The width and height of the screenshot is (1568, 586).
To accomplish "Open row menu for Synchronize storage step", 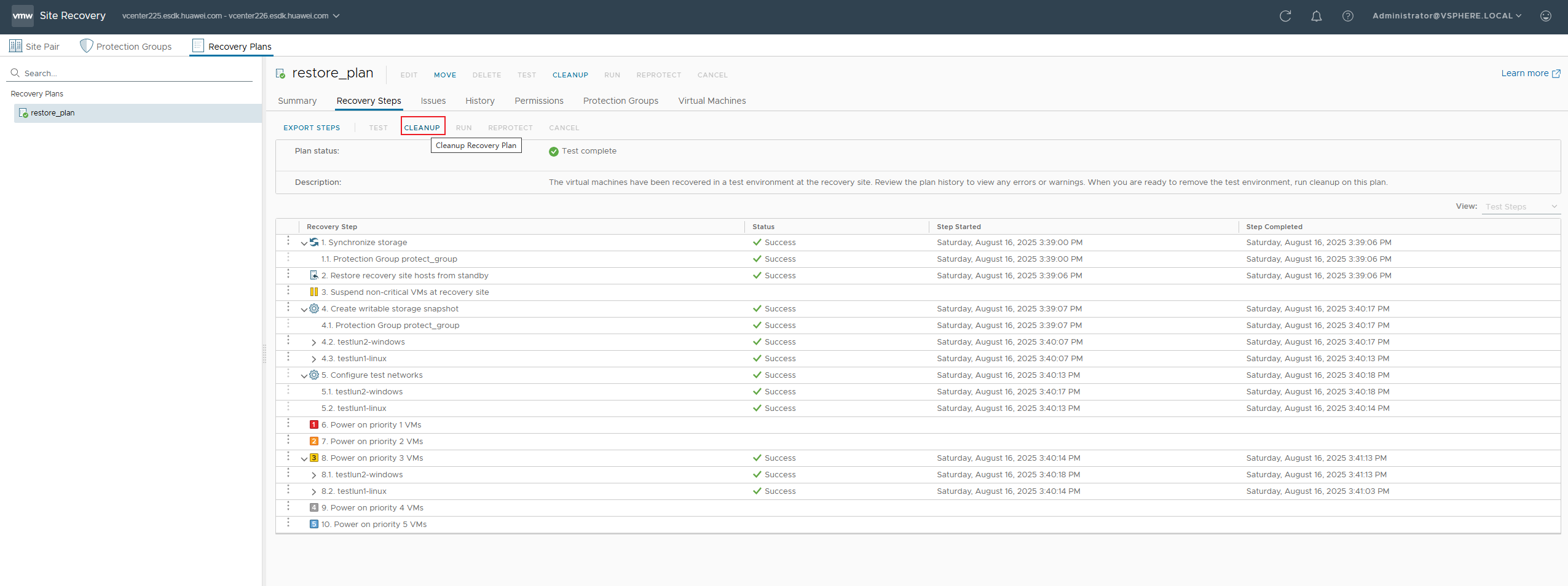I will coord(288,241).
